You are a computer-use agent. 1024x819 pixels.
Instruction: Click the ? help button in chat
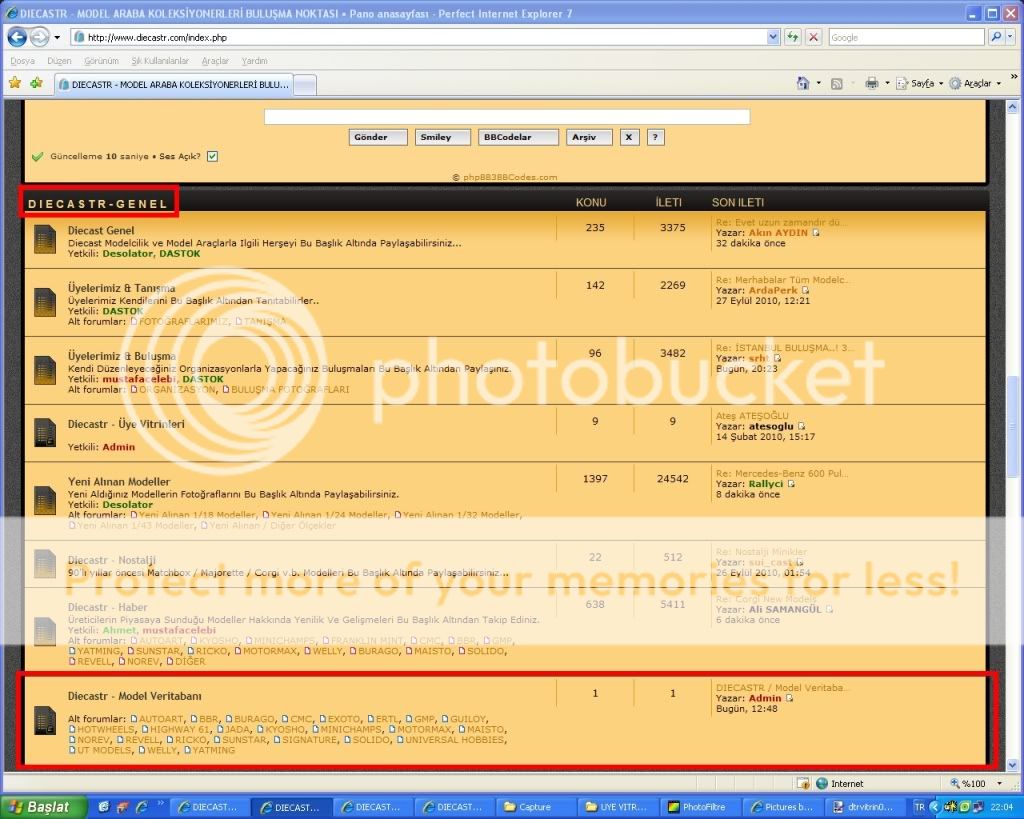coord(655,137)
